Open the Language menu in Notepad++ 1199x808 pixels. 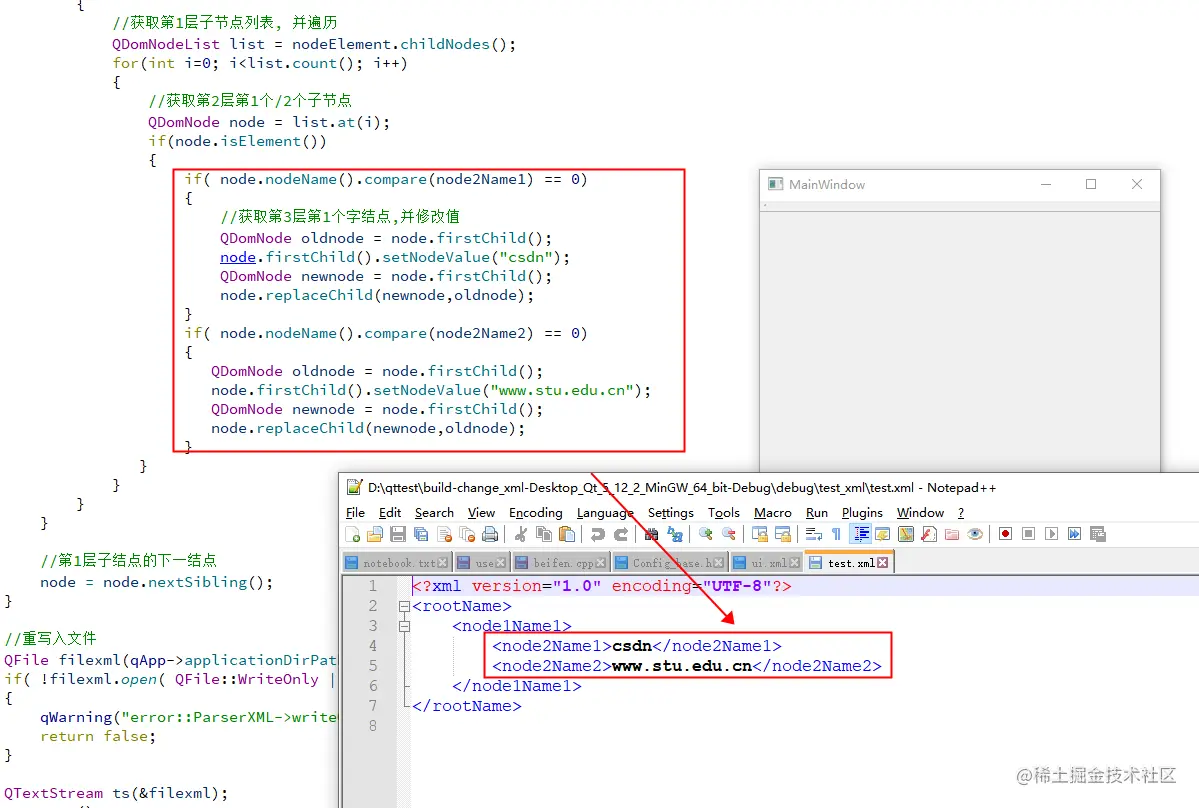(605, 513)
